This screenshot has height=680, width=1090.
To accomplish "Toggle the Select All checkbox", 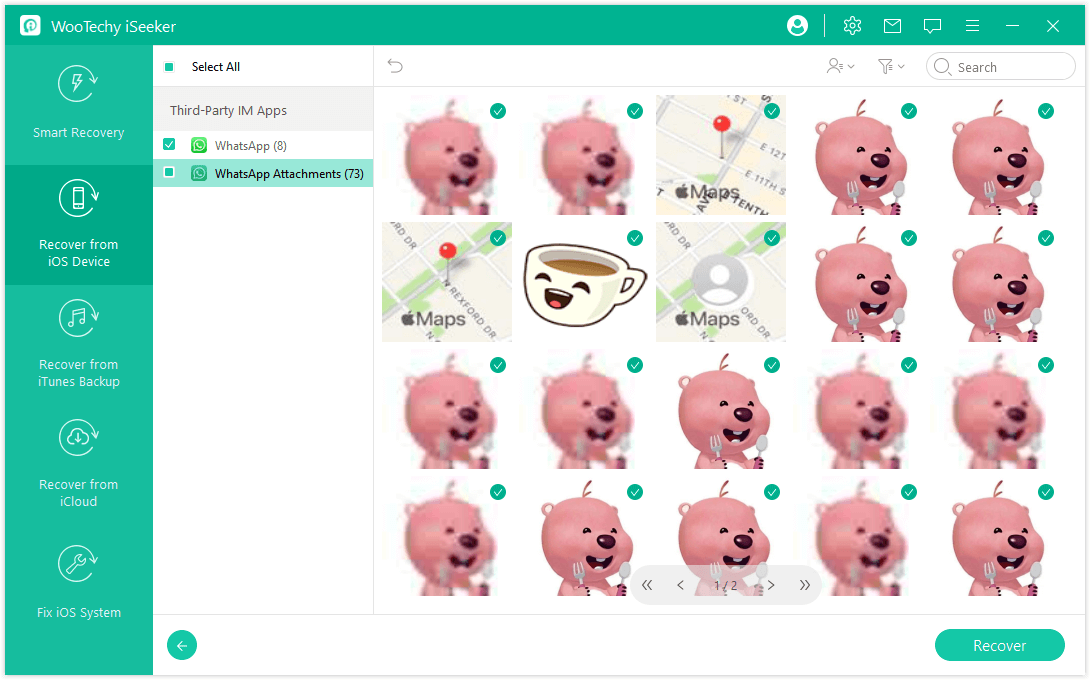I will tap(169, 67).
